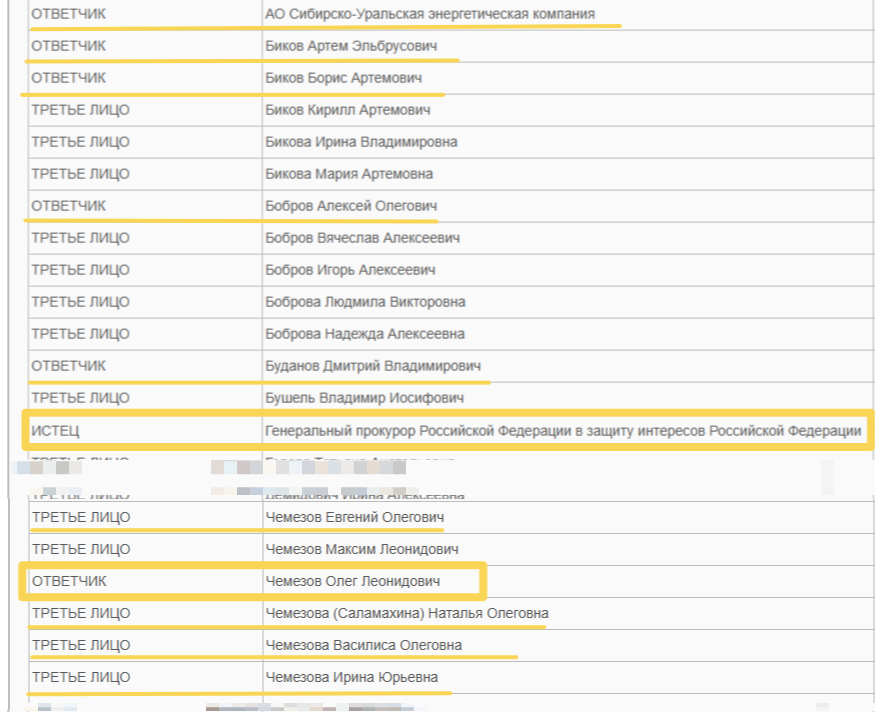Select 'Бушель Владимир Иосифович'
Viewport: 875px width, 712px height.
364,398
